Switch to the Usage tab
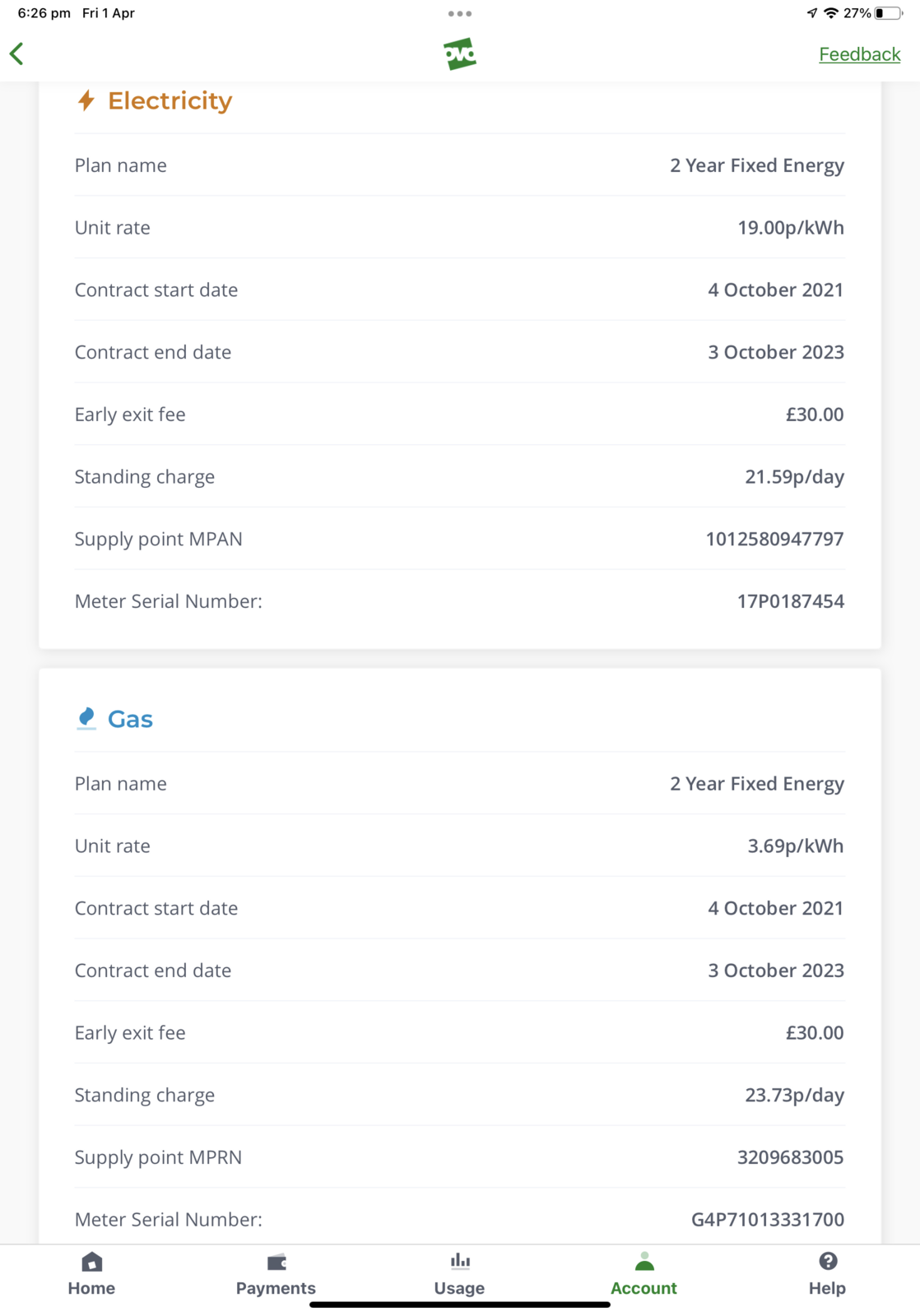This screenshot has width=920, height=1316. 459,1273
